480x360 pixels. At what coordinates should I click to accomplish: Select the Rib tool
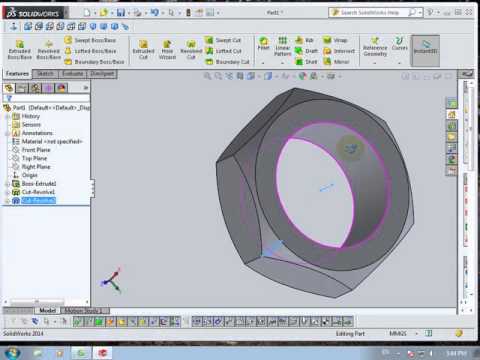coord(305,40)
